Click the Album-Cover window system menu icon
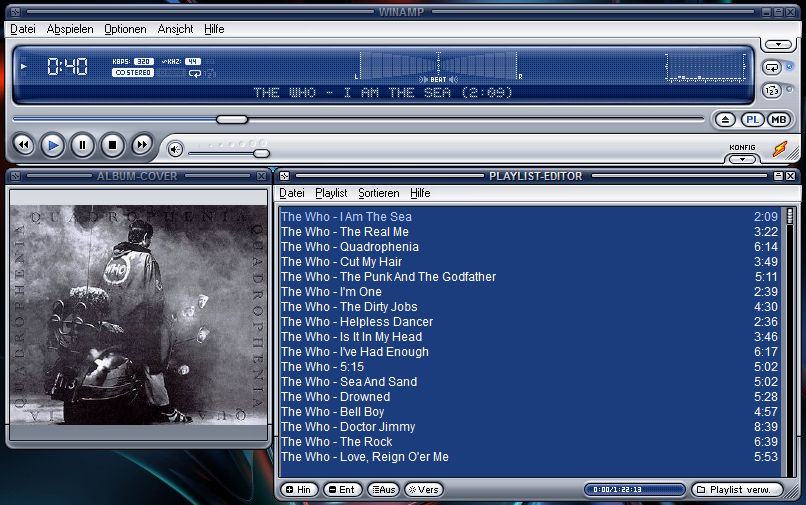This screenshot has width=806, height=505. tap(15, 176)
